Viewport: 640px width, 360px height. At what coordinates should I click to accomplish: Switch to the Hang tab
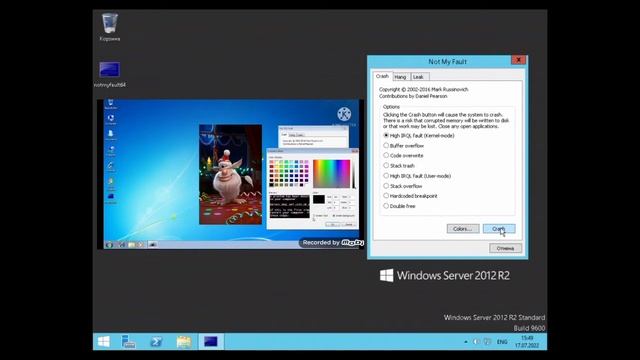(400, 77)
